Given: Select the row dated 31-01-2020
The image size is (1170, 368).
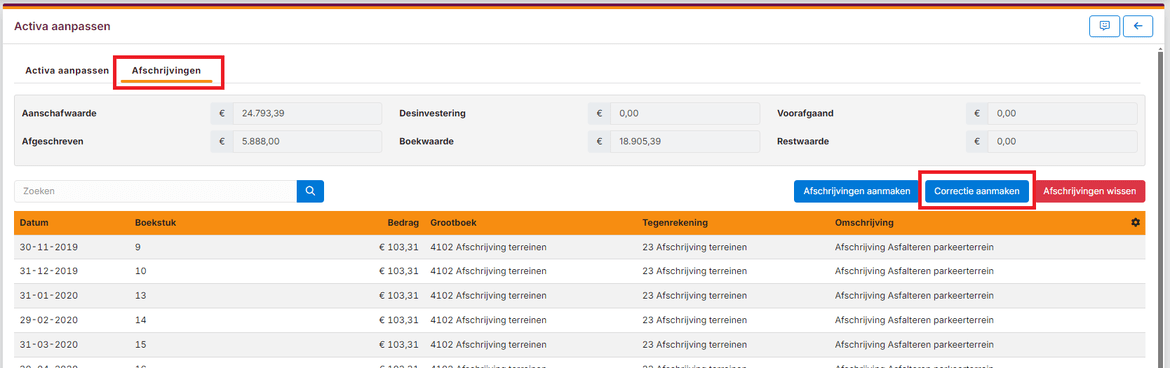Looking at the screenshot, I should 580,296.
